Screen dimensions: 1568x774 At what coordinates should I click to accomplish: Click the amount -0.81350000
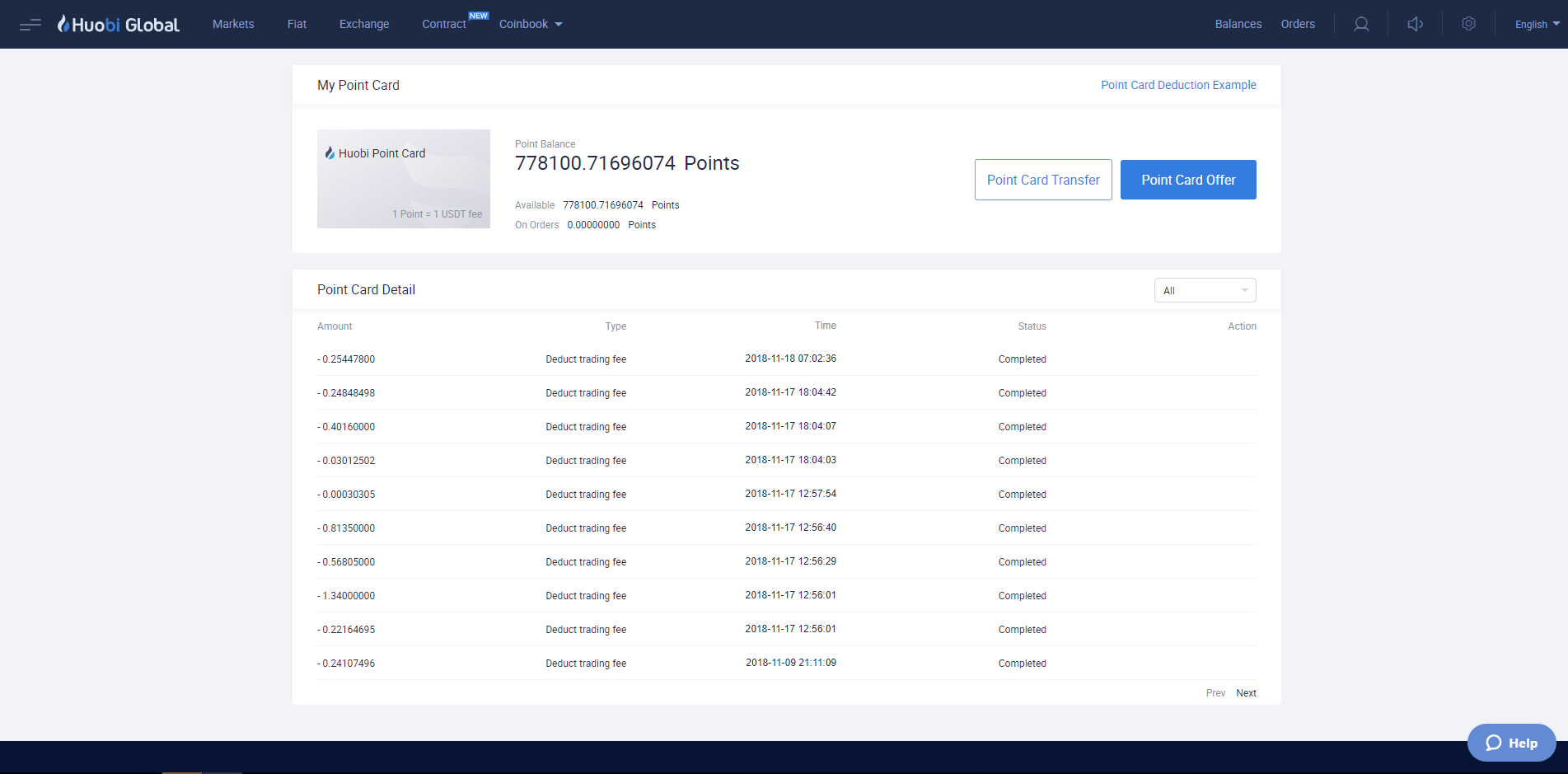coord(346,528)
